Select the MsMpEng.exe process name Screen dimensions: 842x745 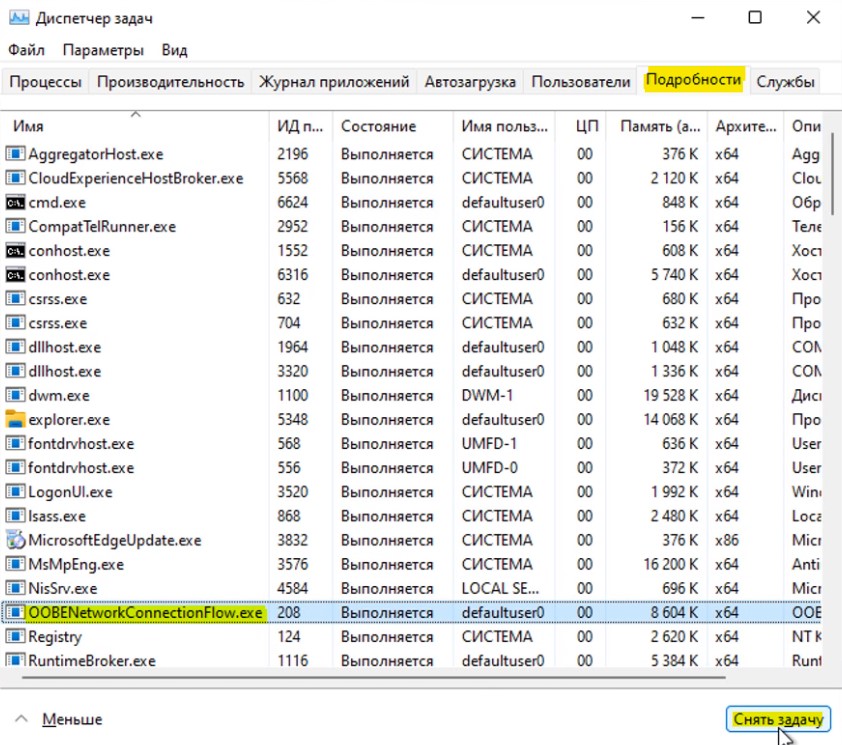(76, 564)
